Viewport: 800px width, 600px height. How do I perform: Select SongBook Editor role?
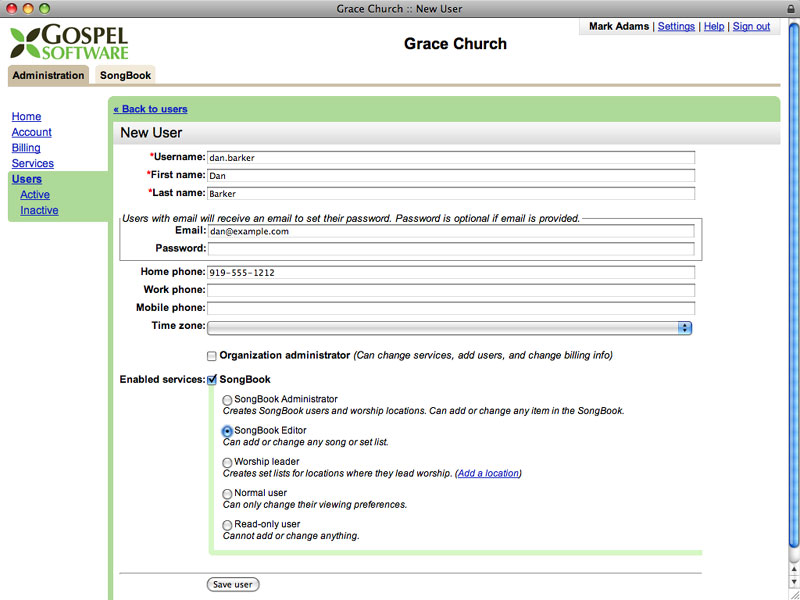[227, 432]
